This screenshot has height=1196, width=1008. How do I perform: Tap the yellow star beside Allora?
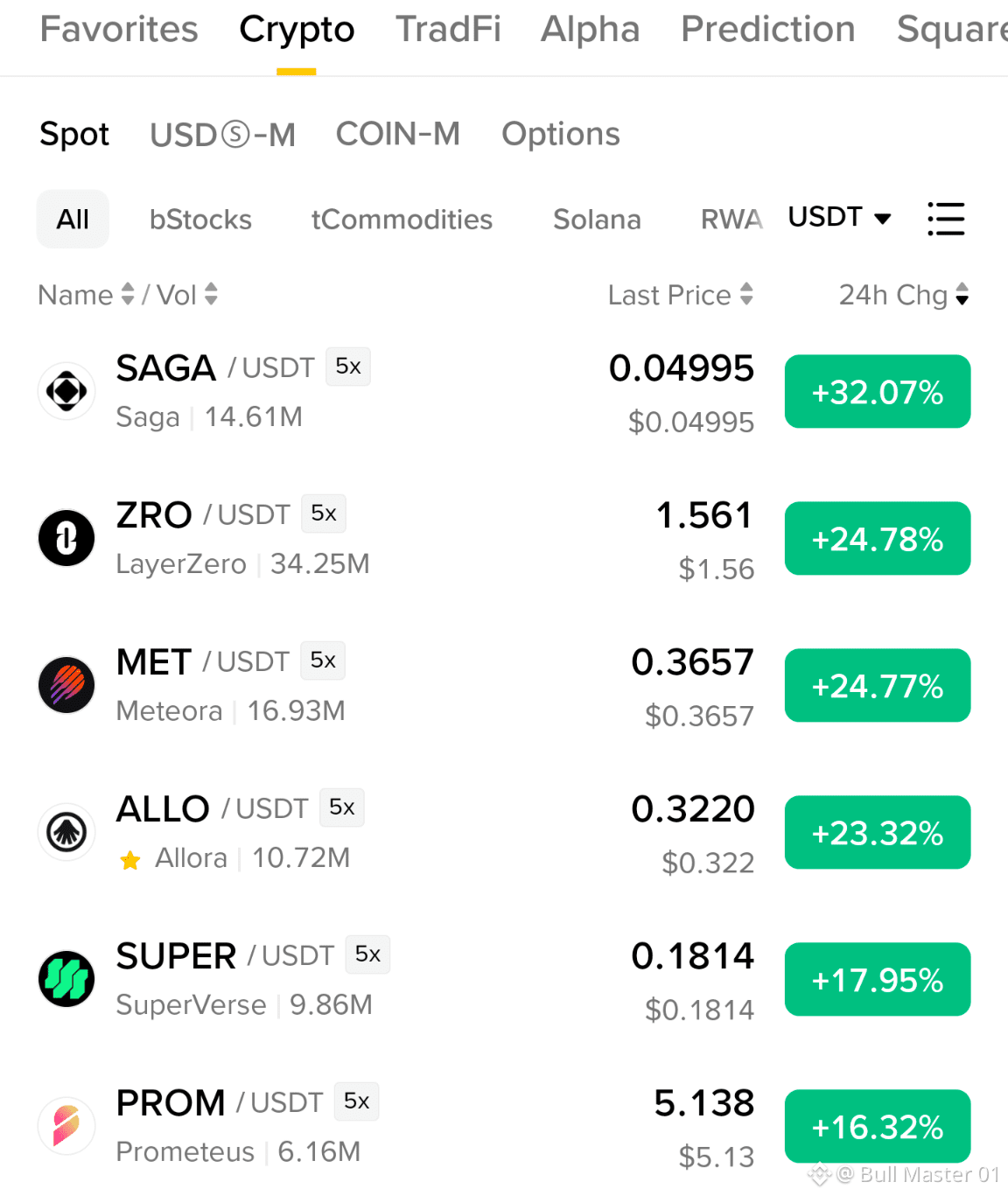(130, 861)
